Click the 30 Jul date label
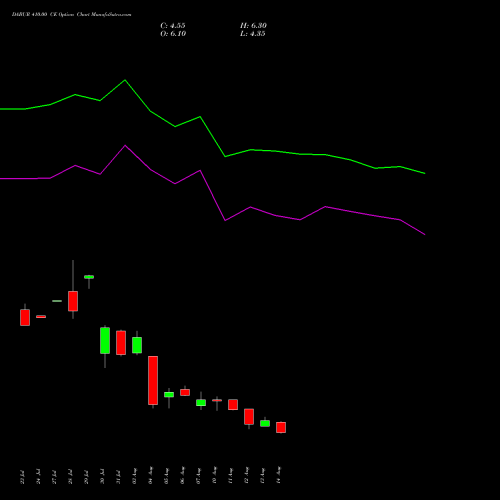 (102, 477)
